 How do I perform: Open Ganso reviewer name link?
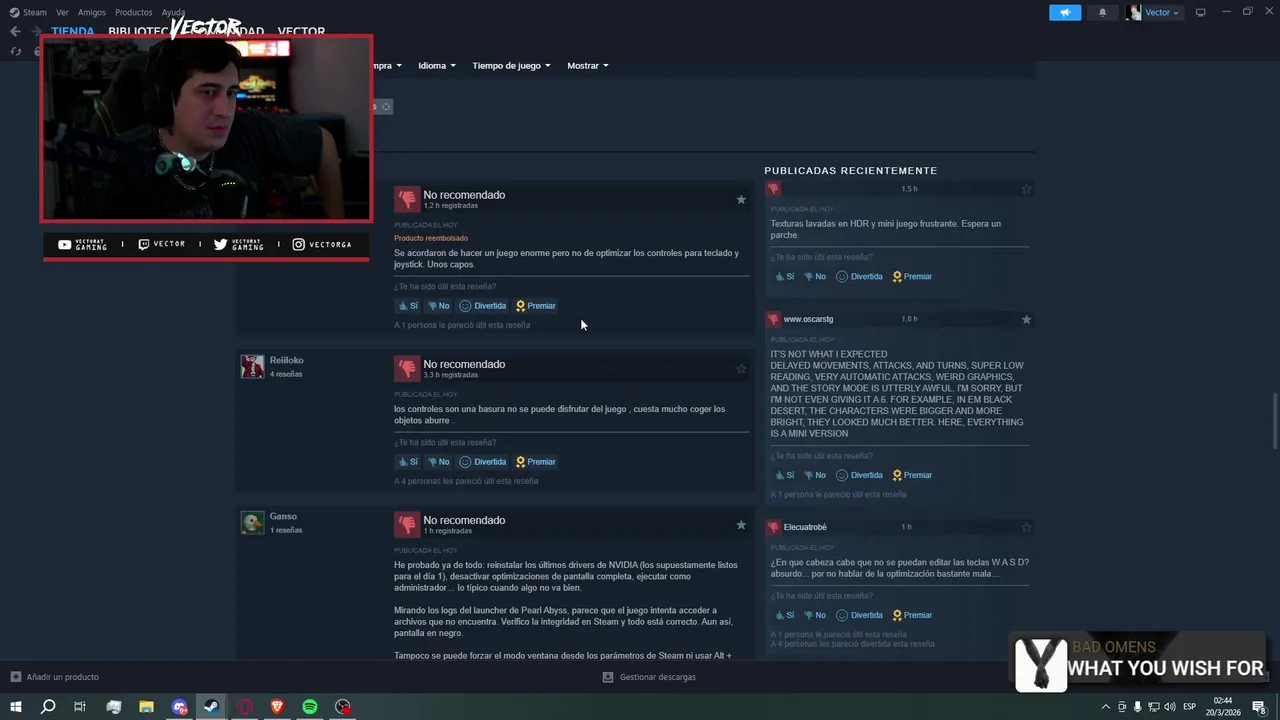tap(283, 516)
